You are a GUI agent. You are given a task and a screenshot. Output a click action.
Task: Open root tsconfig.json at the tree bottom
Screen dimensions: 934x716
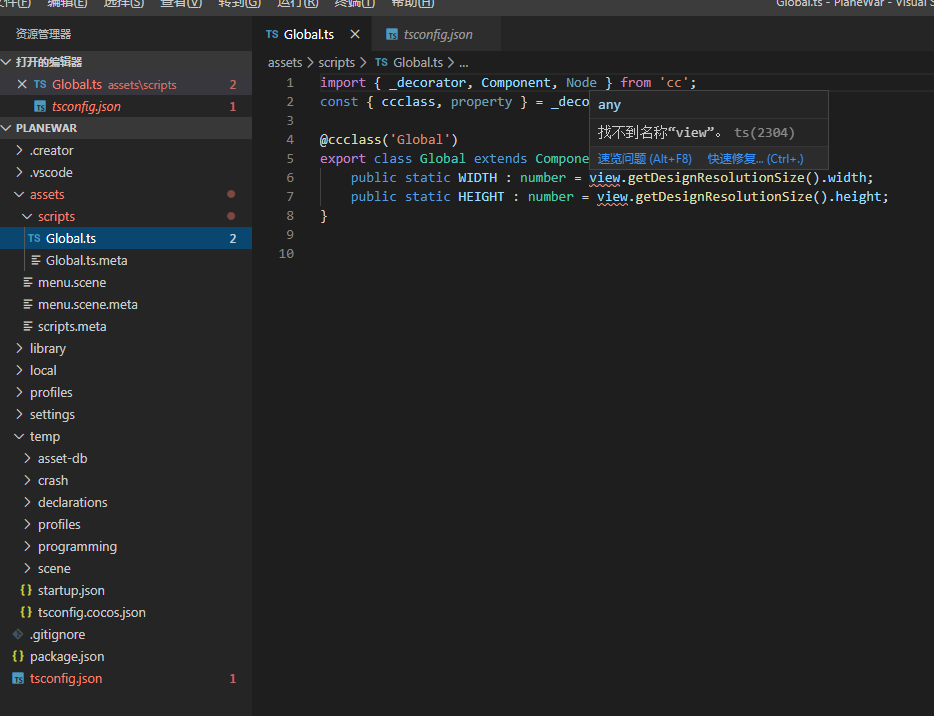point(65,679)
